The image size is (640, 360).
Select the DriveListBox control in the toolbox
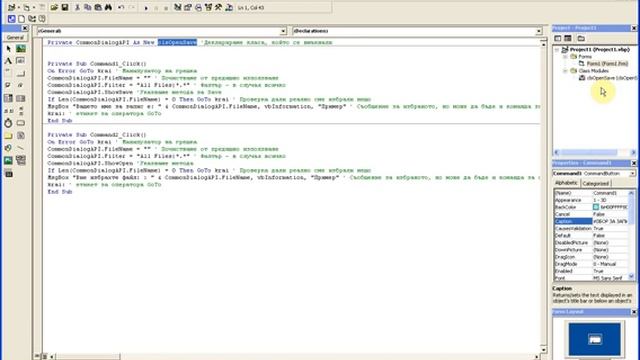tap(20, 123)
